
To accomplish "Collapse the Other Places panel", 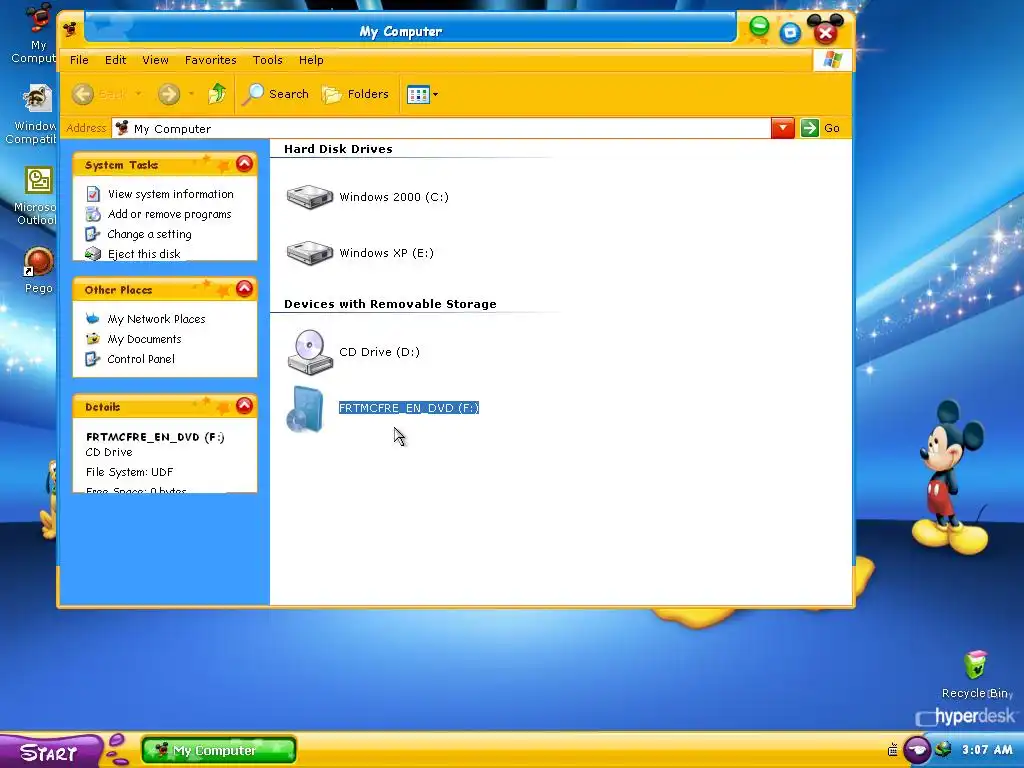I will [244, 289].
